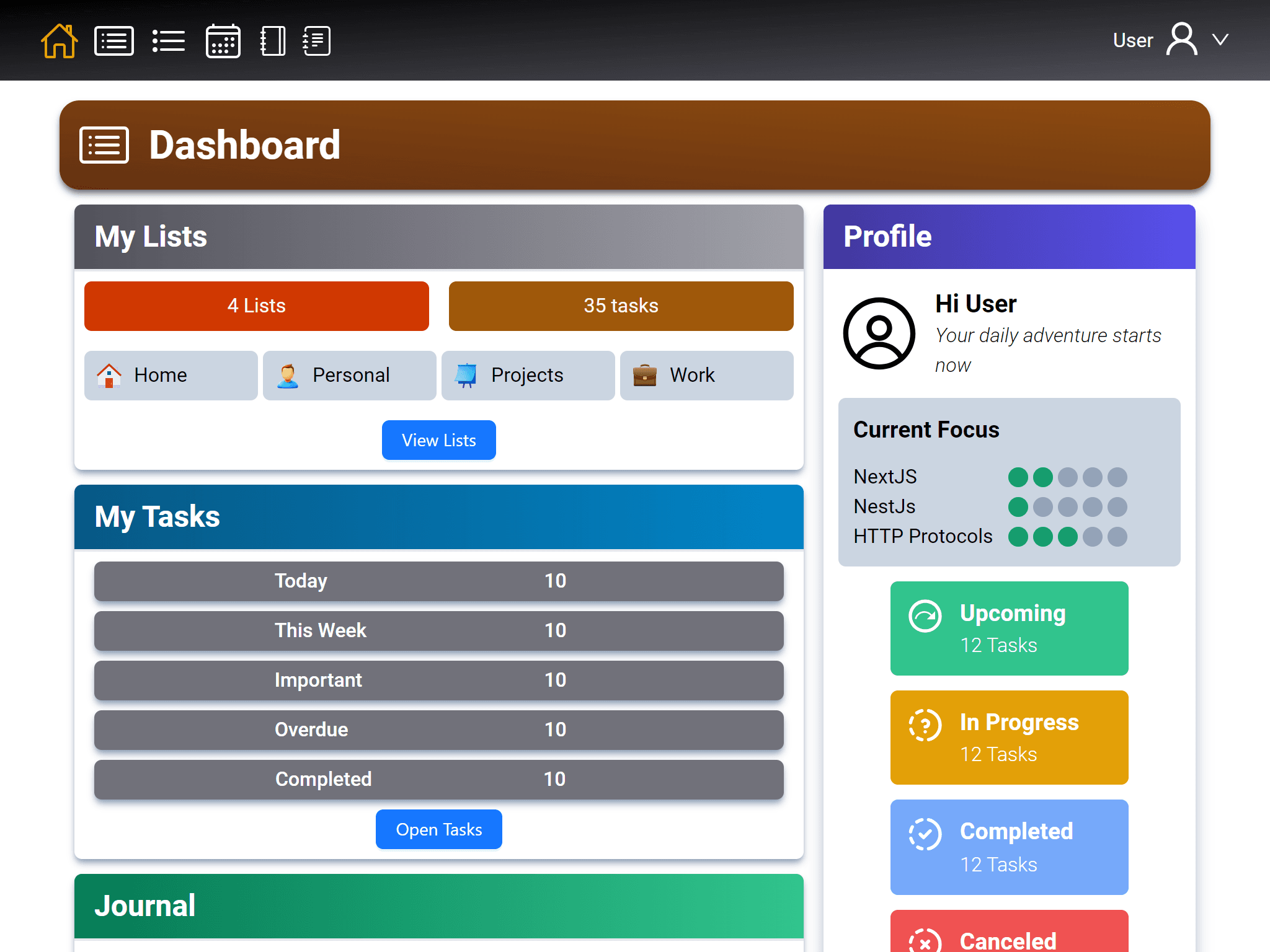Click the Journal panel header
The image size is (1270, 952).
pos(439,906)
